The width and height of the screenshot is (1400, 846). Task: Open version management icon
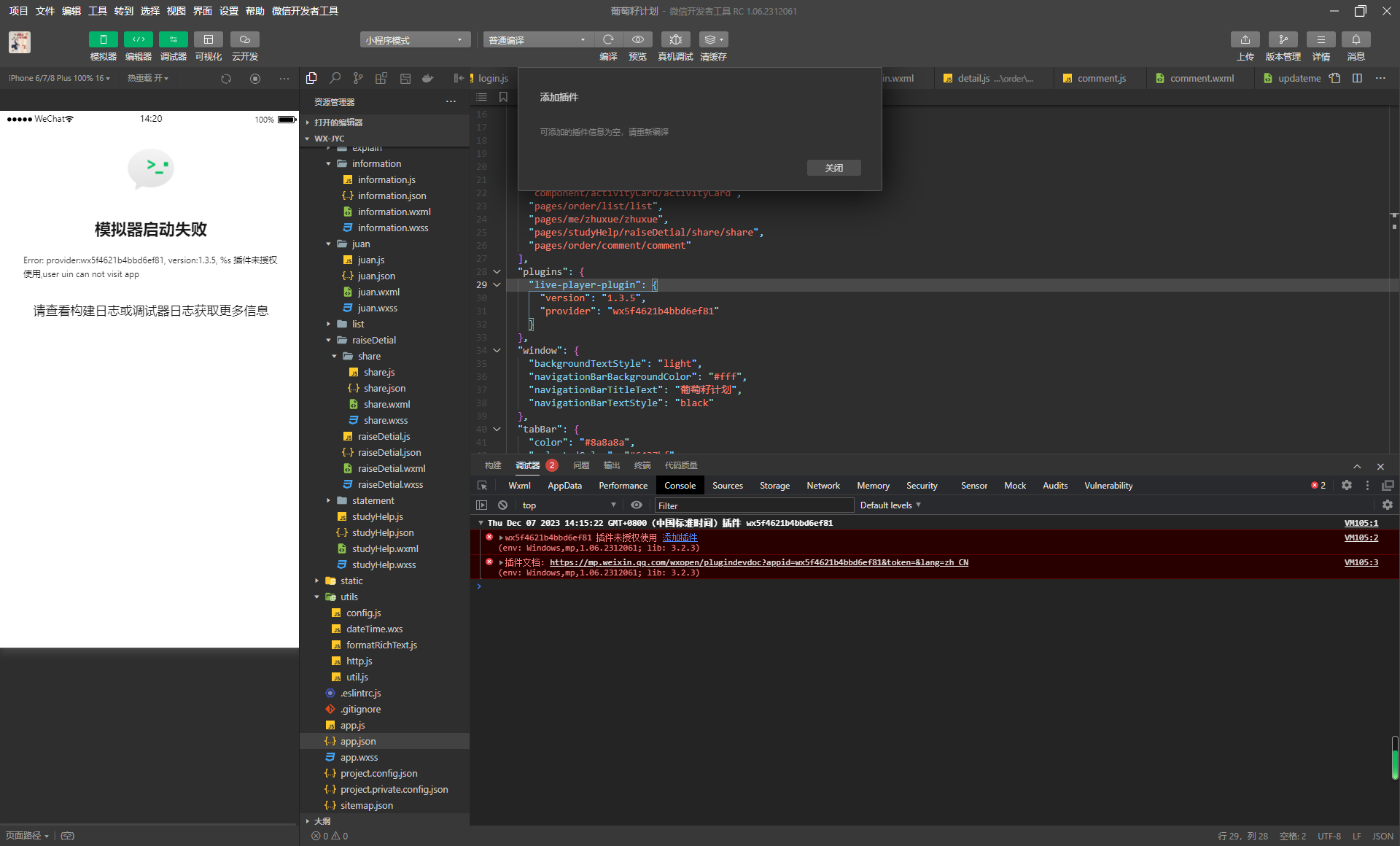(1283, 39)
